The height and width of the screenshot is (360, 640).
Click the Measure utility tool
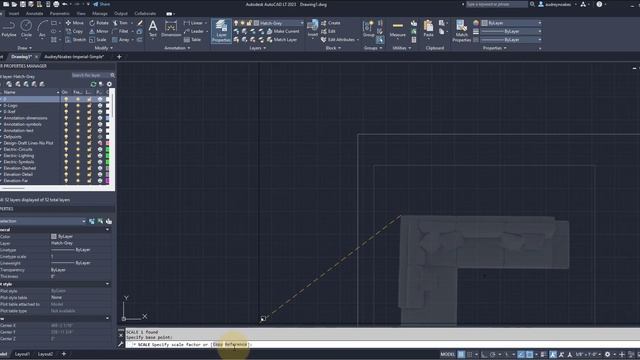click(398, 29)
